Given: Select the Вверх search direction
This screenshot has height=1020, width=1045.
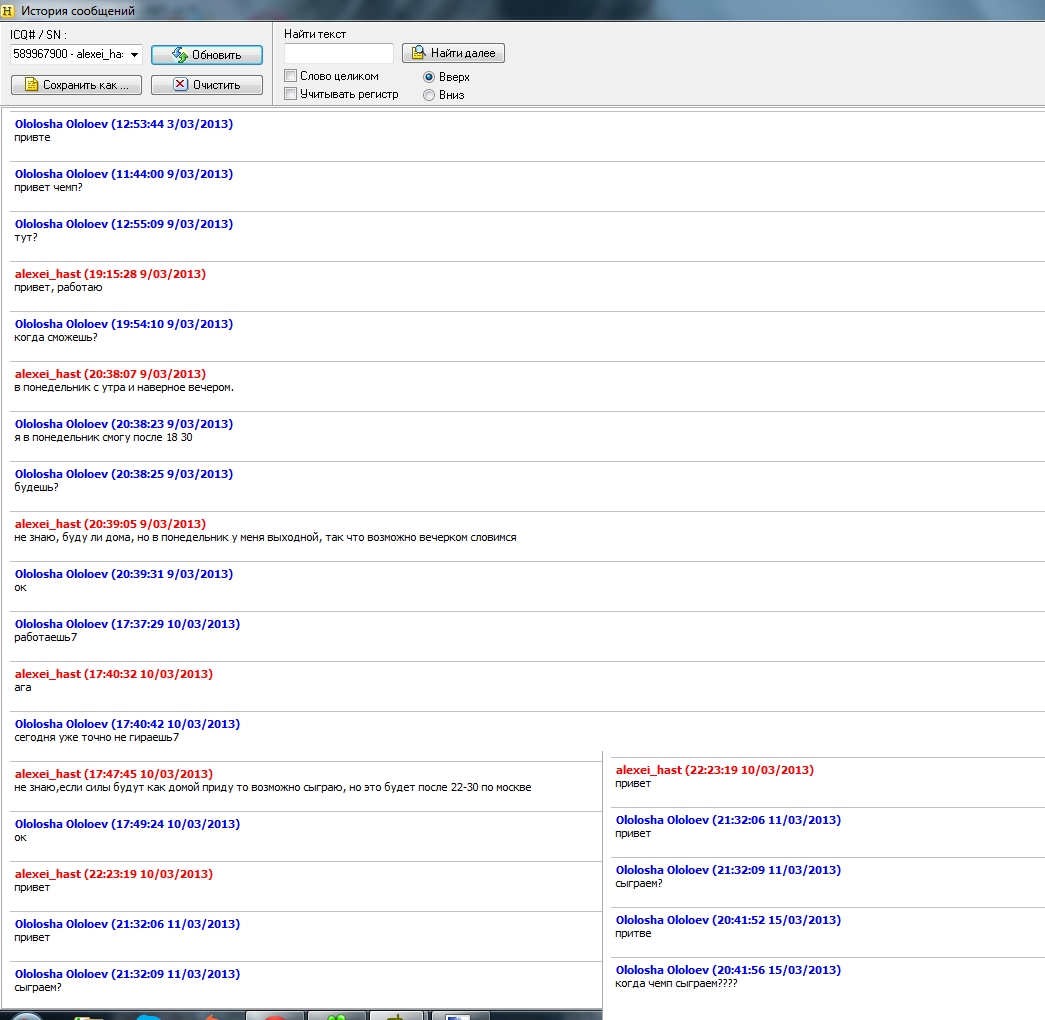Looking at the screenshot, I should pyautogui.click(x=429, y=77).
